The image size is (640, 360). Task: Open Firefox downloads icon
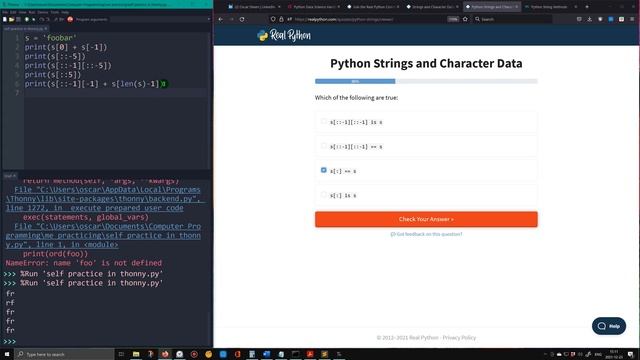click(589, 19)
